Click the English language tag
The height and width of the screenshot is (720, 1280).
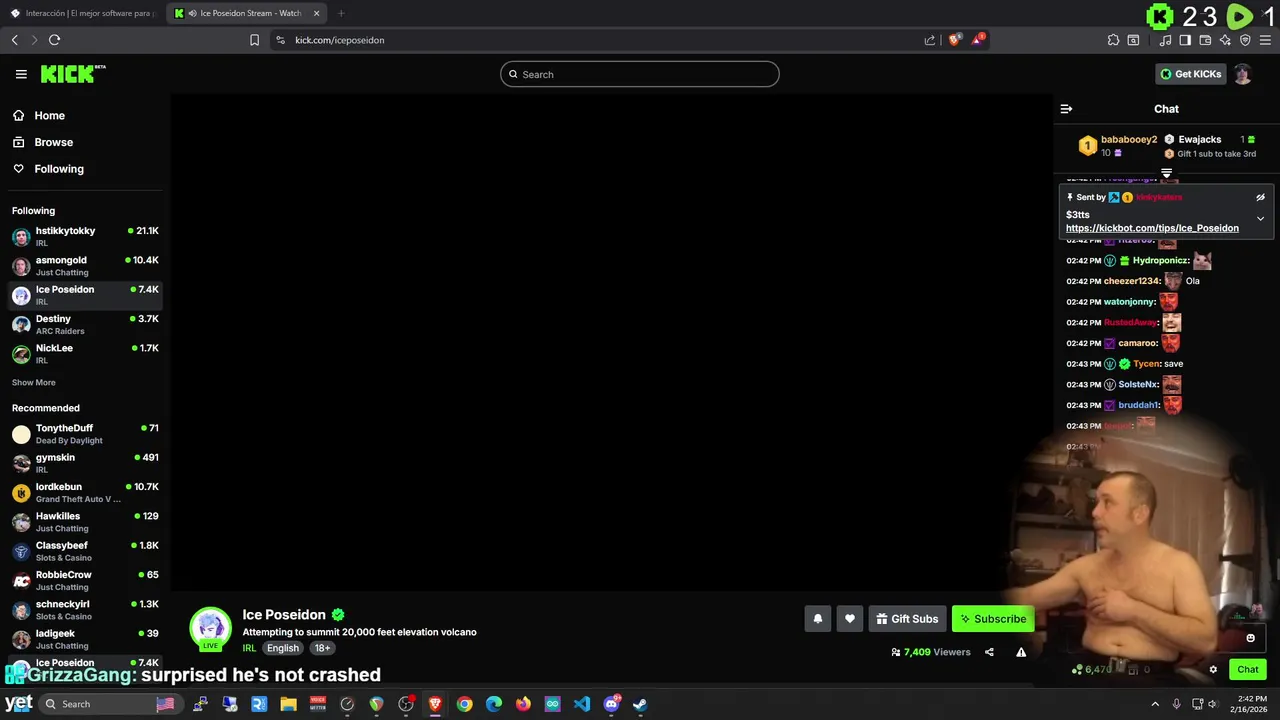[282, 648]
